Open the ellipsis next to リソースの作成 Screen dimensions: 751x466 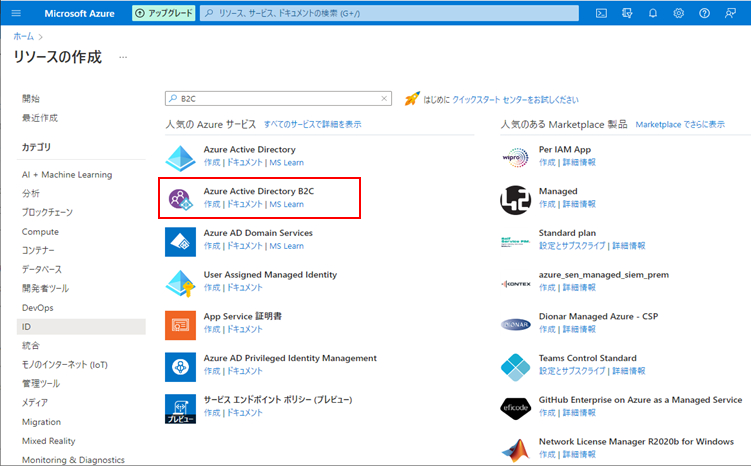123,57
